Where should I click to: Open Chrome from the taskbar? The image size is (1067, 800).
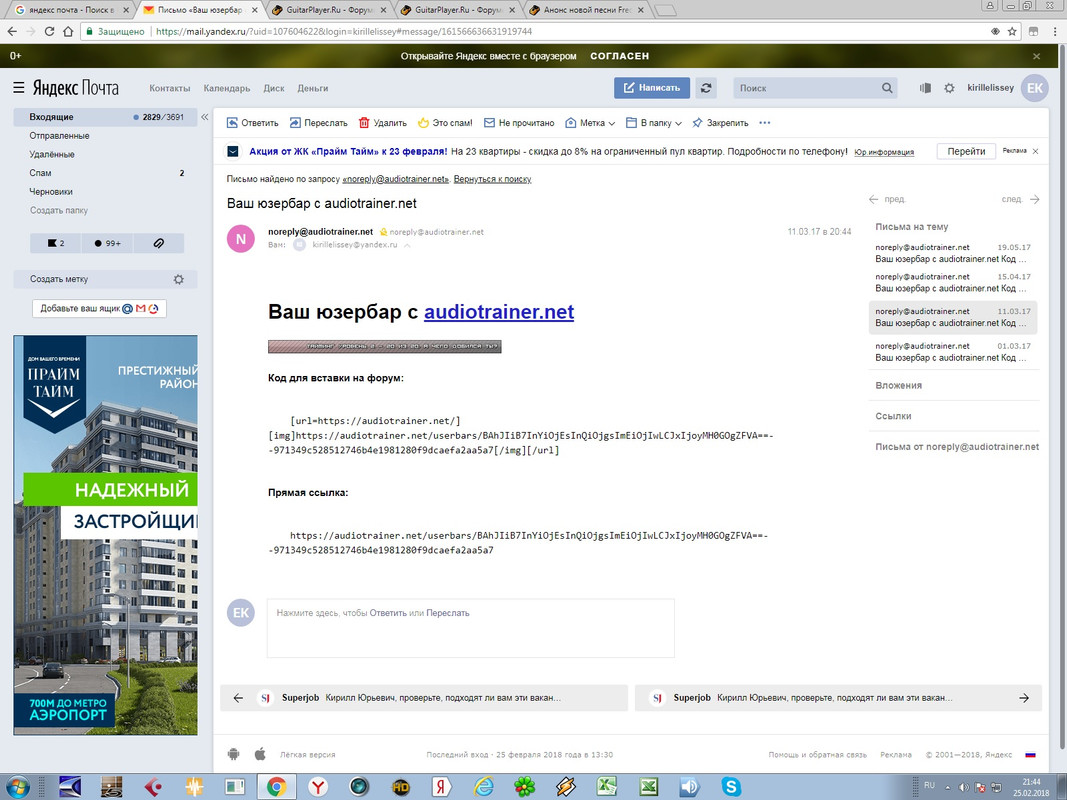pyautogui.click(x=276, y=787)
